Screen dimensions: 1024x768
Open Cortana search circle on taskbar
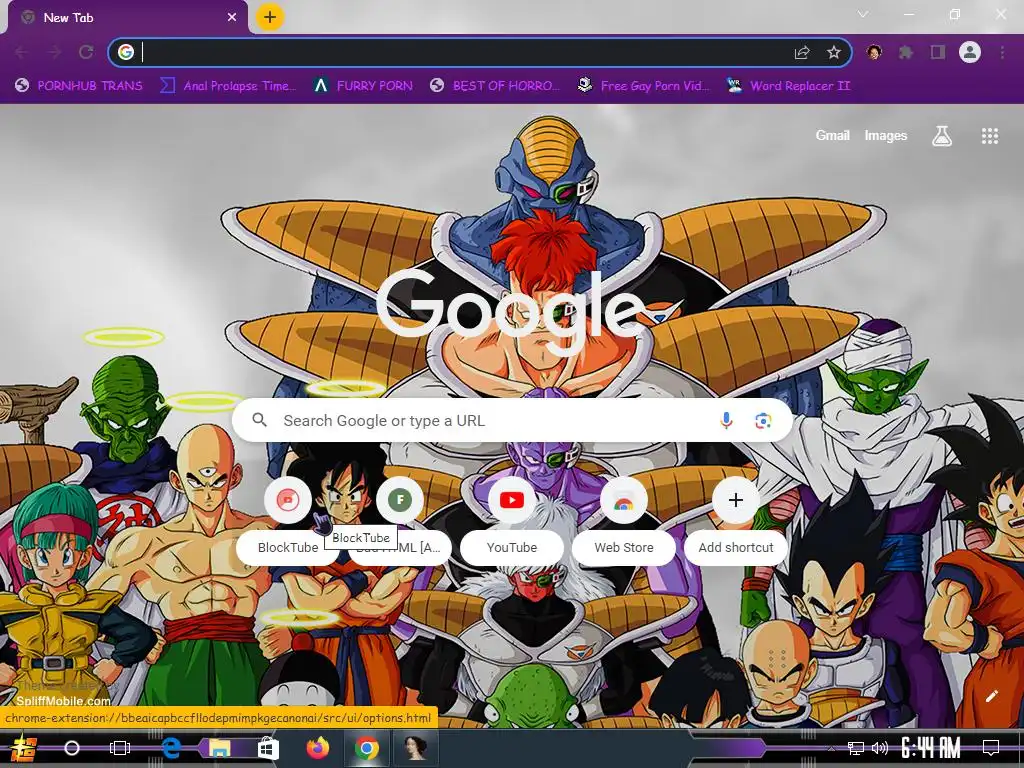coord(72,748)
